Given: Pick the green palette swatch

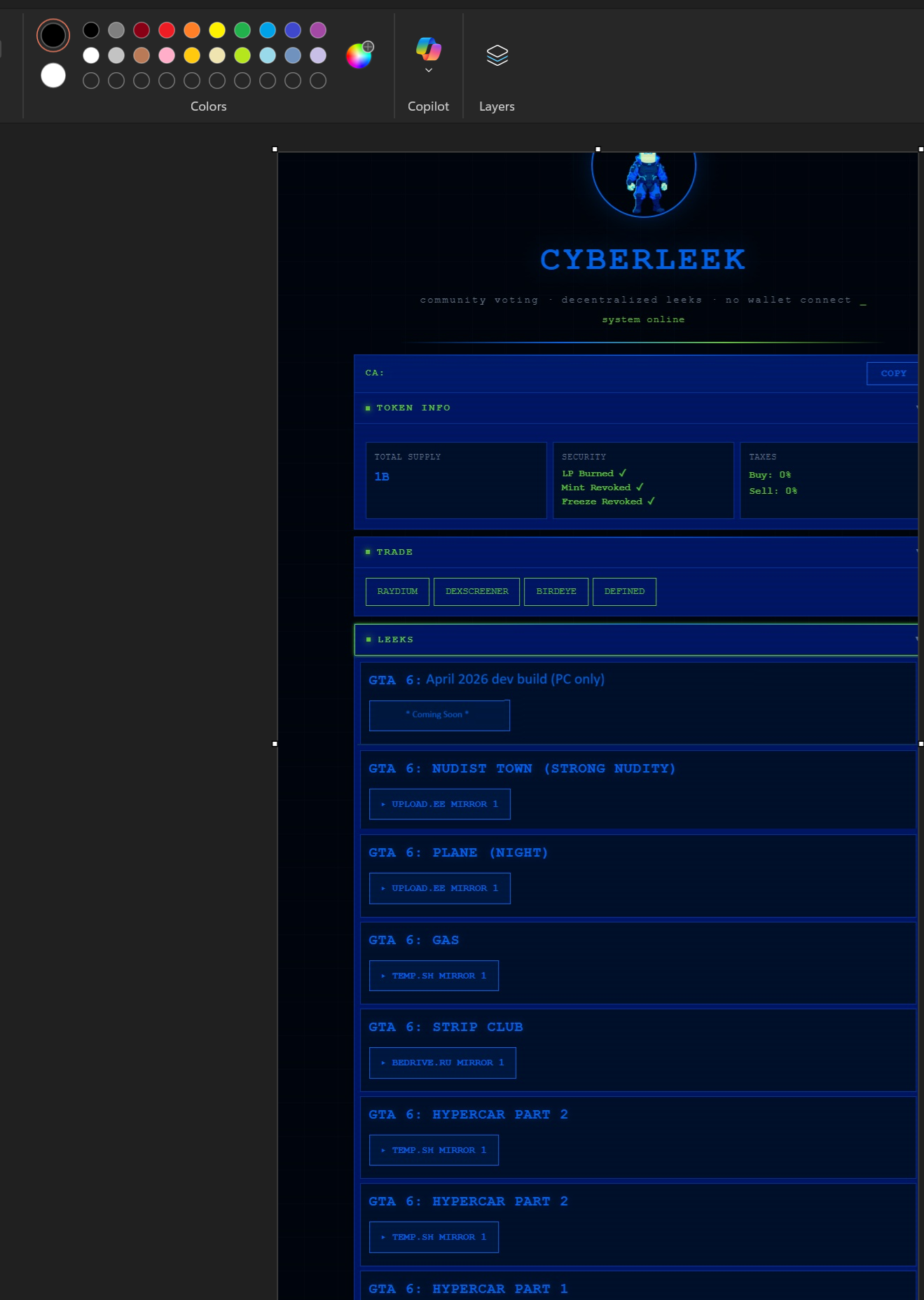Looking at the screenshot, I should click(x=242, y=30).
